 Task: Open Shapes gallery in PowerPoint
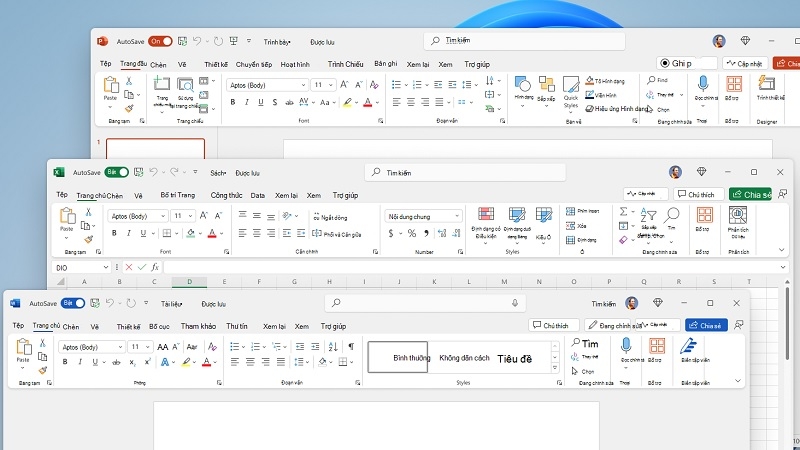click(x=523, y=84)
